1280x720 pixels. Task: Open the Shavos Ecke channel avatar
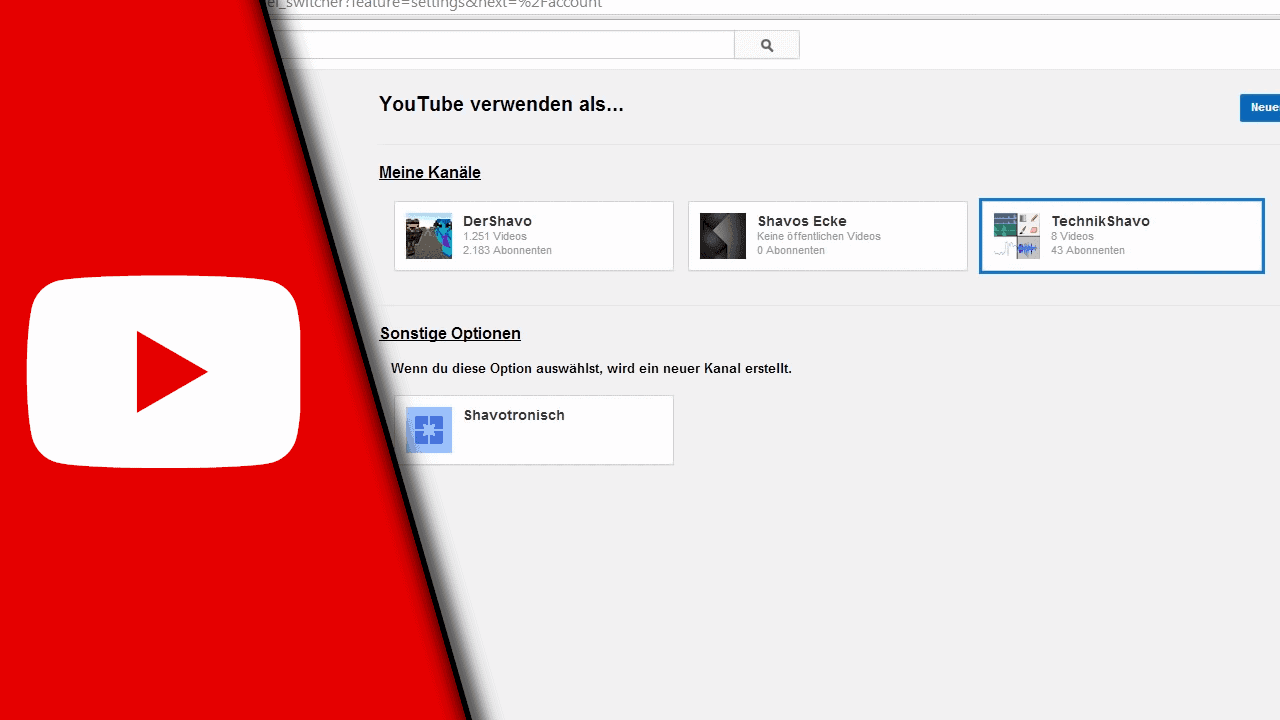(x=723, y=236)
